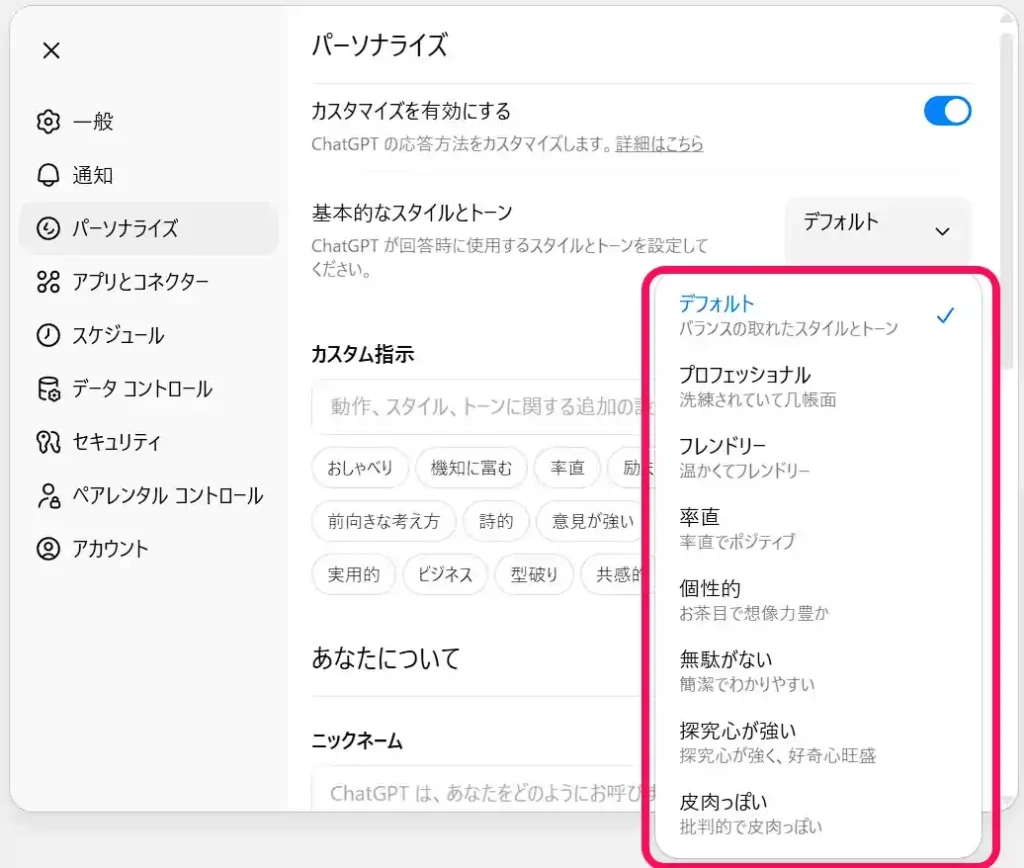
Task: Collapse the デフォルト style dropdown
Action: (877, 230)
